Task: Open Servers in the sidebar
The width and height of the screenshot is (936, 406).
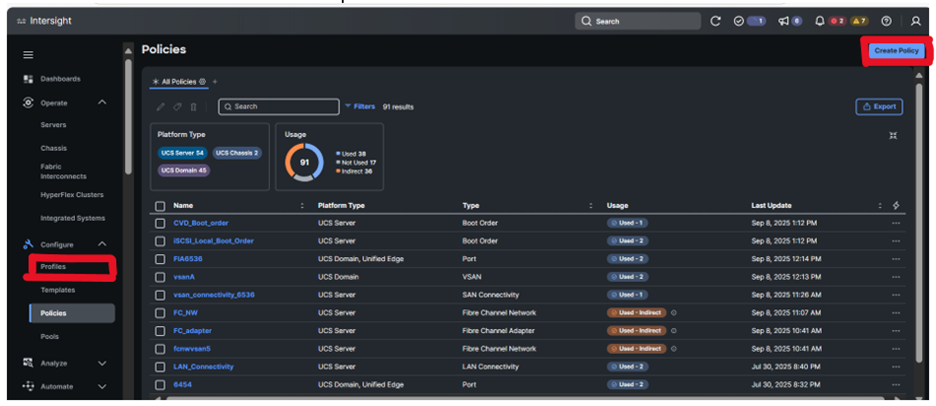Action: point(53,125)
